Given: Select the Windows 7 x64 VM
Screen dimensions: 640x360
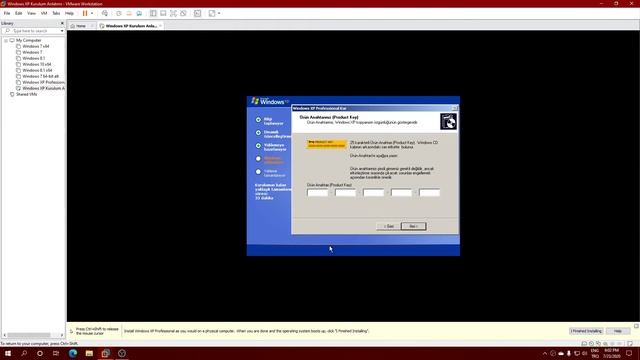Looking at the screenshot, I should point(36,47).
